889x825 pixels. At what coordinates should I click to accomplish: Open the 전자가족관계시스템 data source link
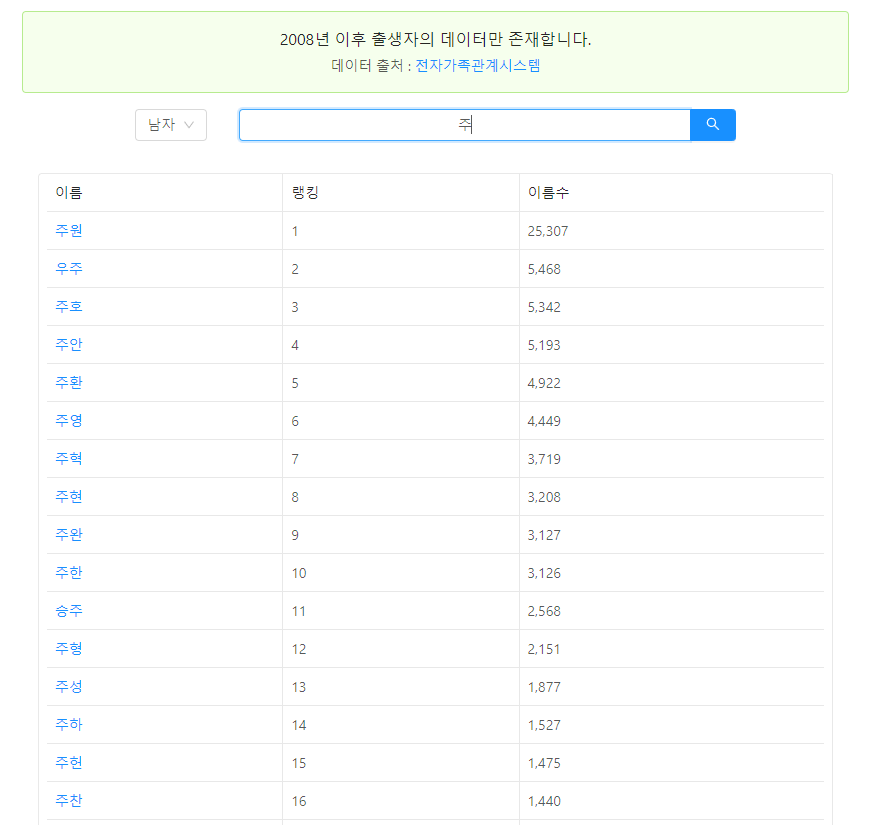pos(477,66)
